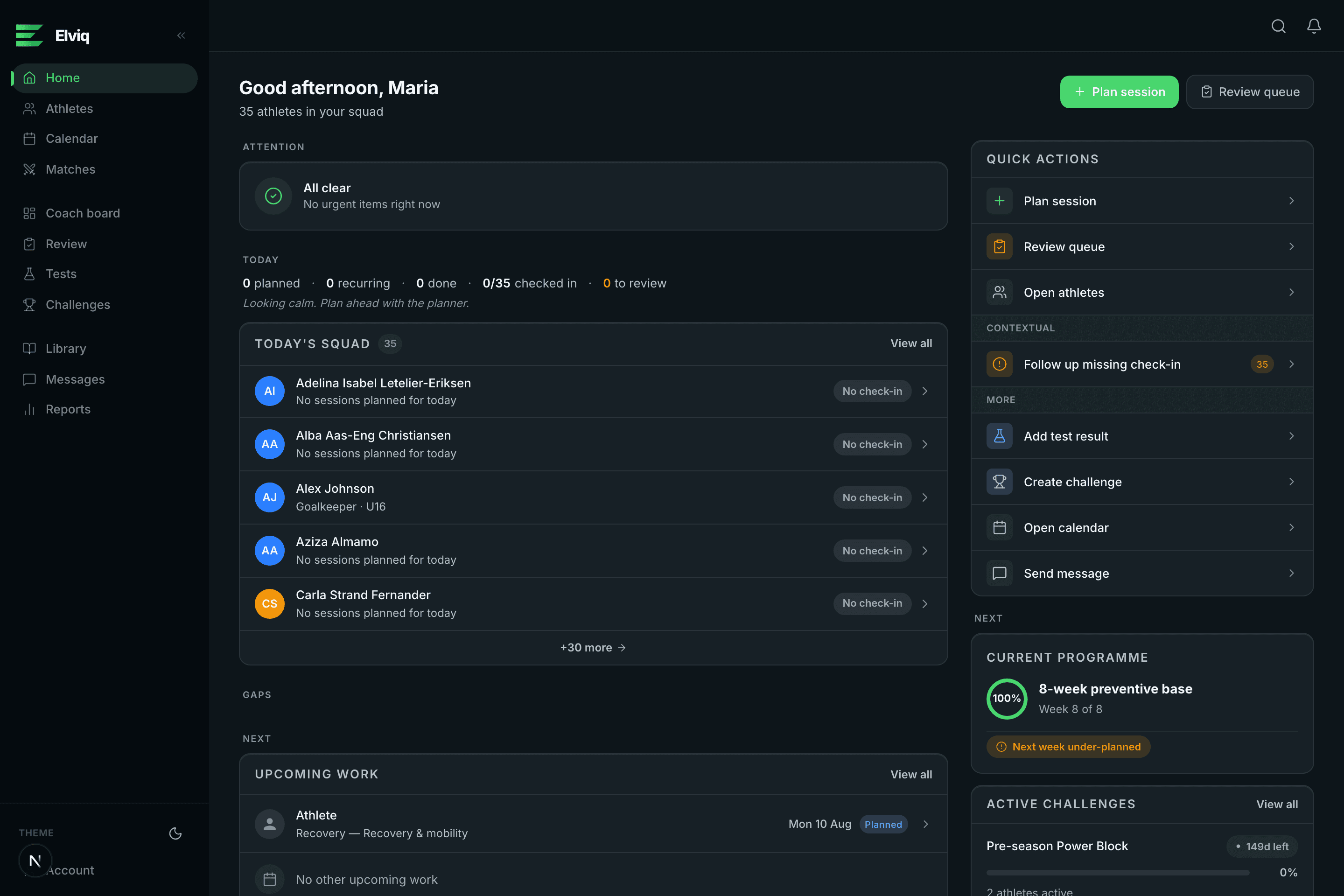This screenshot has height=896, width=1344.
Task: Expand Add test result chevron
Action: [x=1291, y=436]
